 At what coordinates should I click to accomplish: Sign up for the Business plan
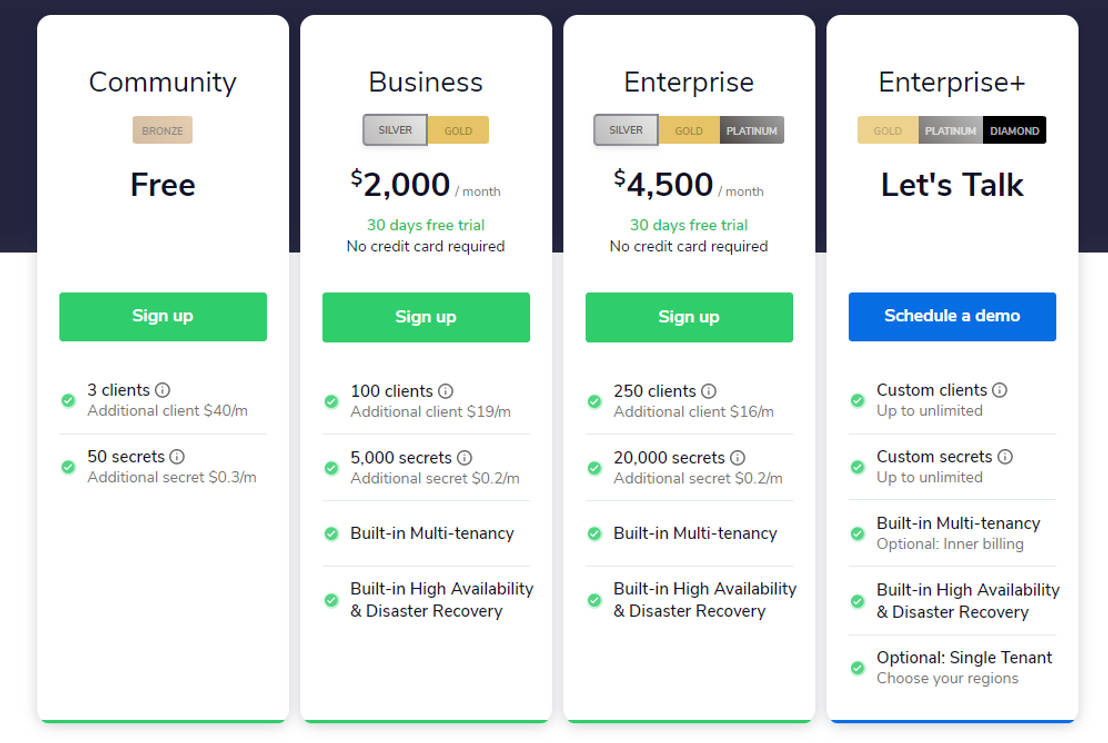tap(425, 317)
